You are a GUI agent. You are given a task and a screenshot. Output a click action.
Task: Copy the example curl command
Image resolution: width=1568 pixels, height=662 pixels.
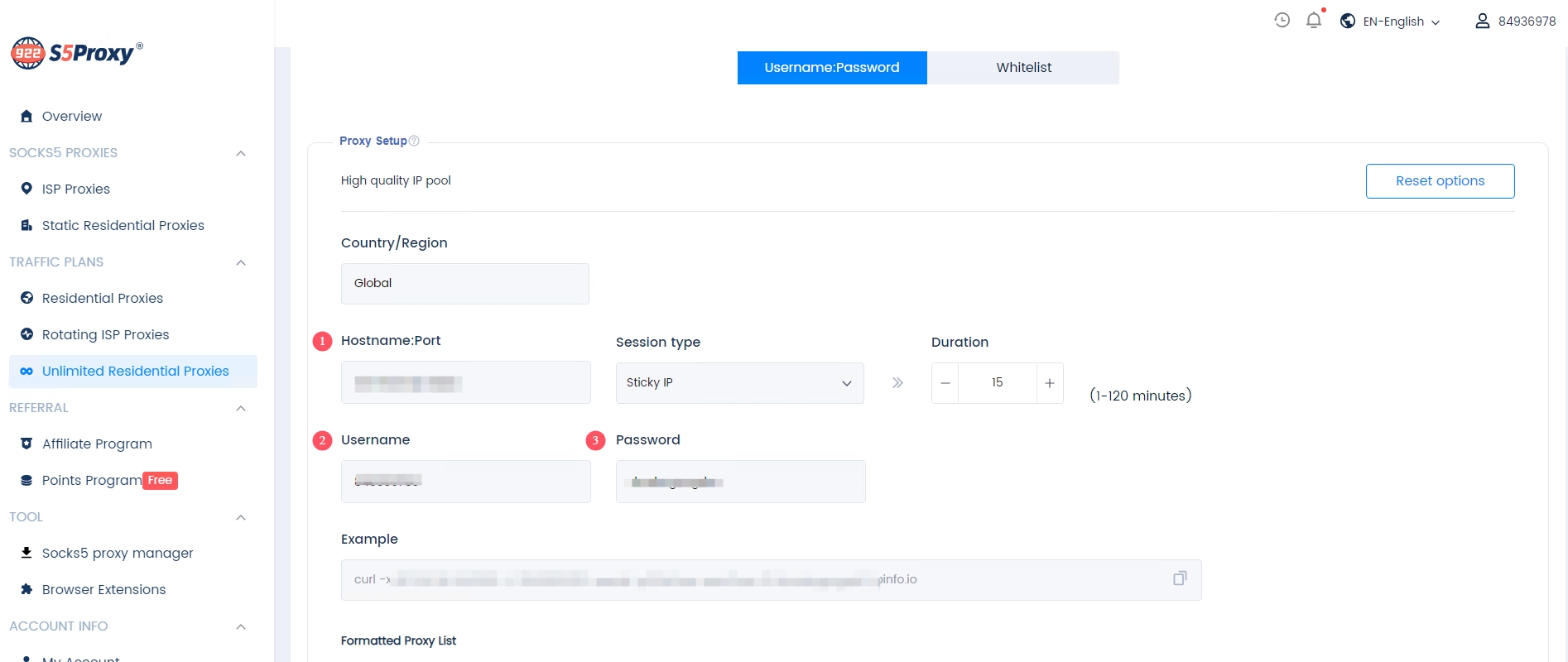pos(1180,578)
